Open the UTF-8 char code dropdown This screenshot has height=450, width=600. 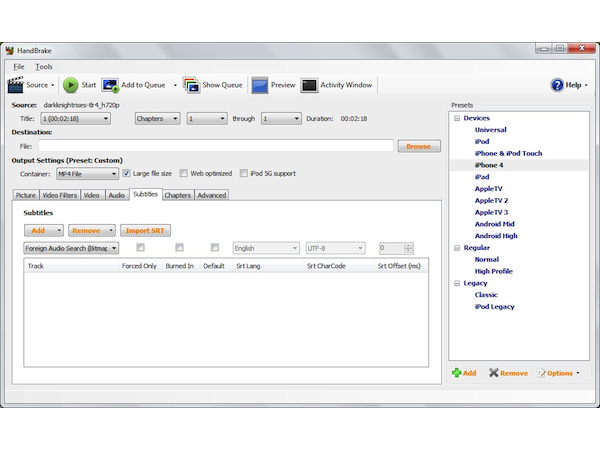pos(336,248)
